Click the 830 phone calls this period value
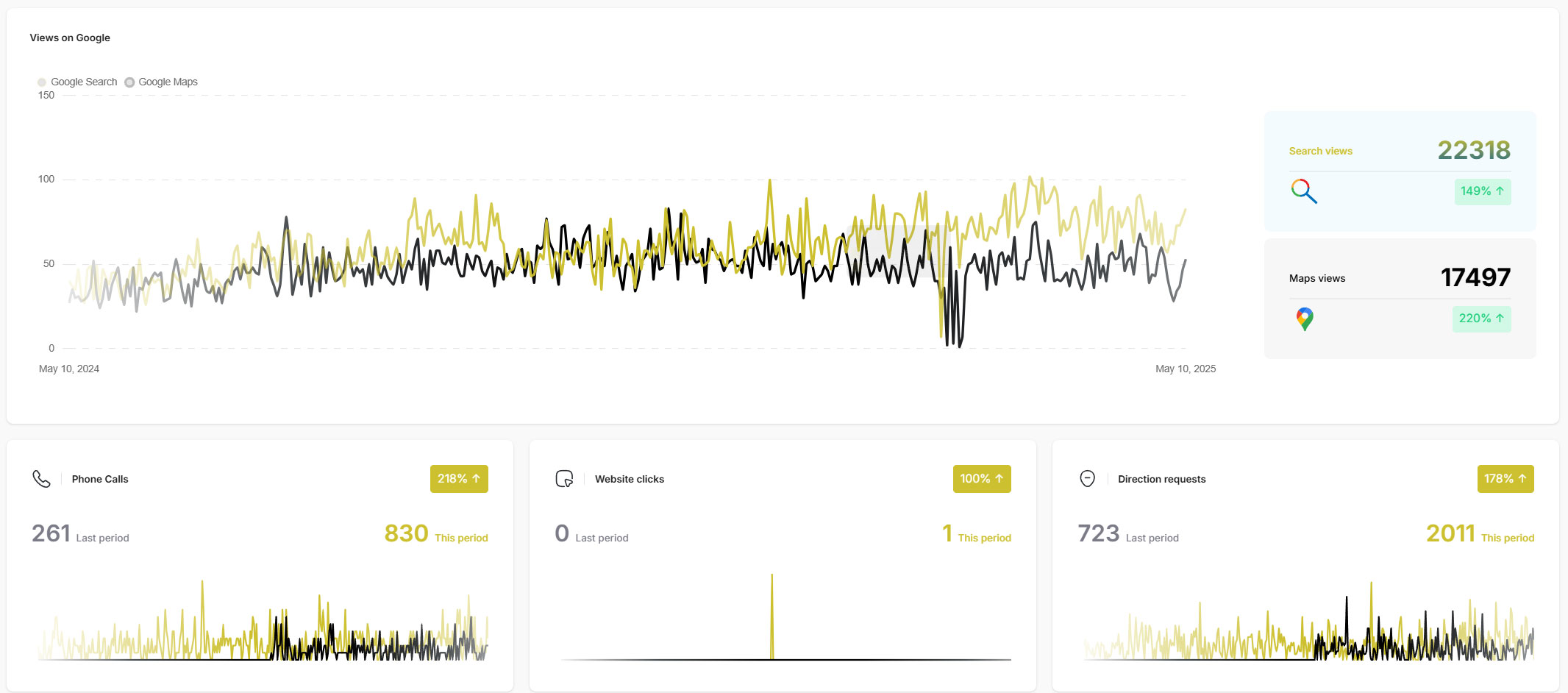 point(406,533)
